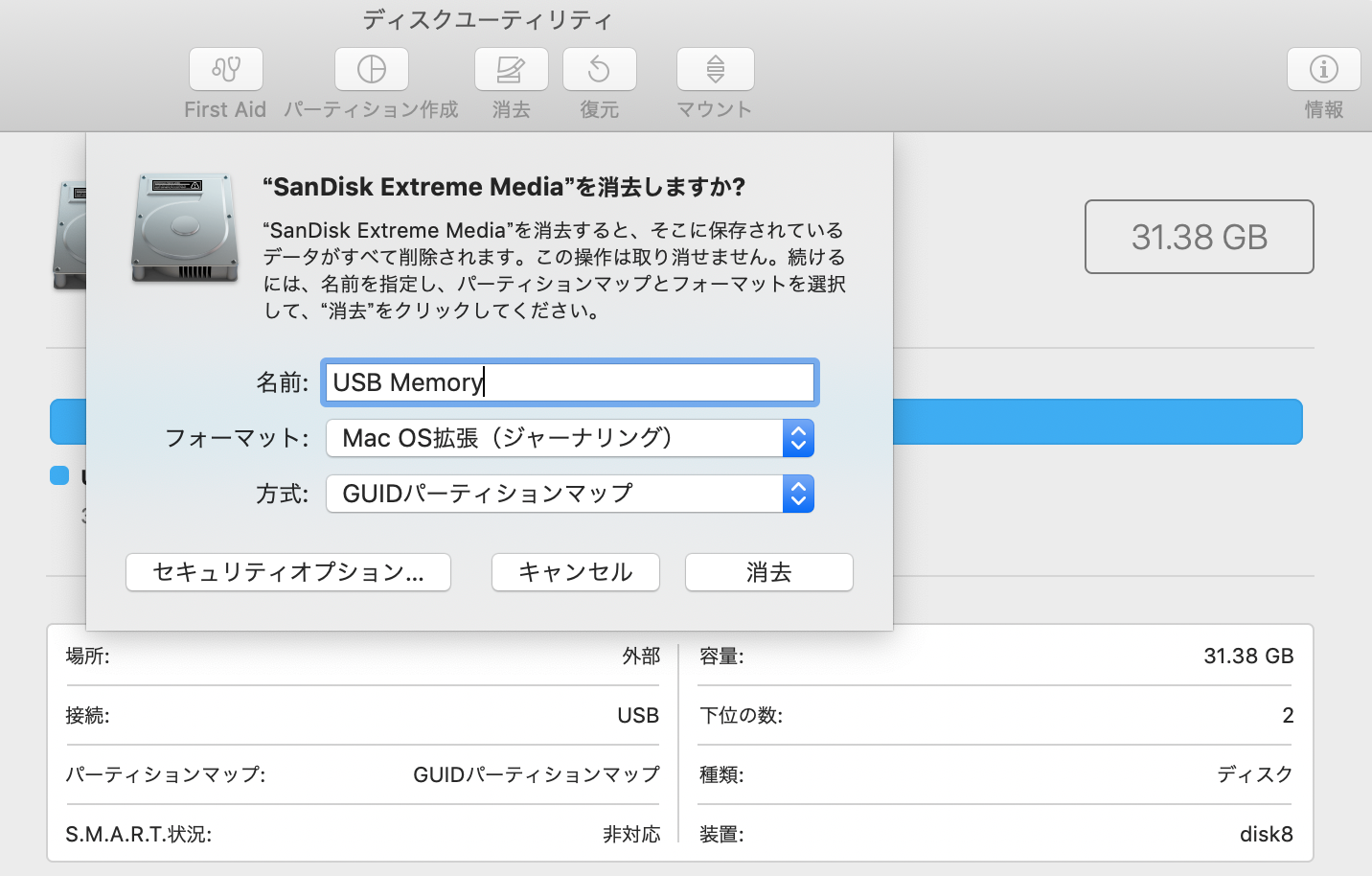The height and width of the screenshot is (876, 1372).
Task: Click the 容量 31.38 GB table value
Action: 1248,657
